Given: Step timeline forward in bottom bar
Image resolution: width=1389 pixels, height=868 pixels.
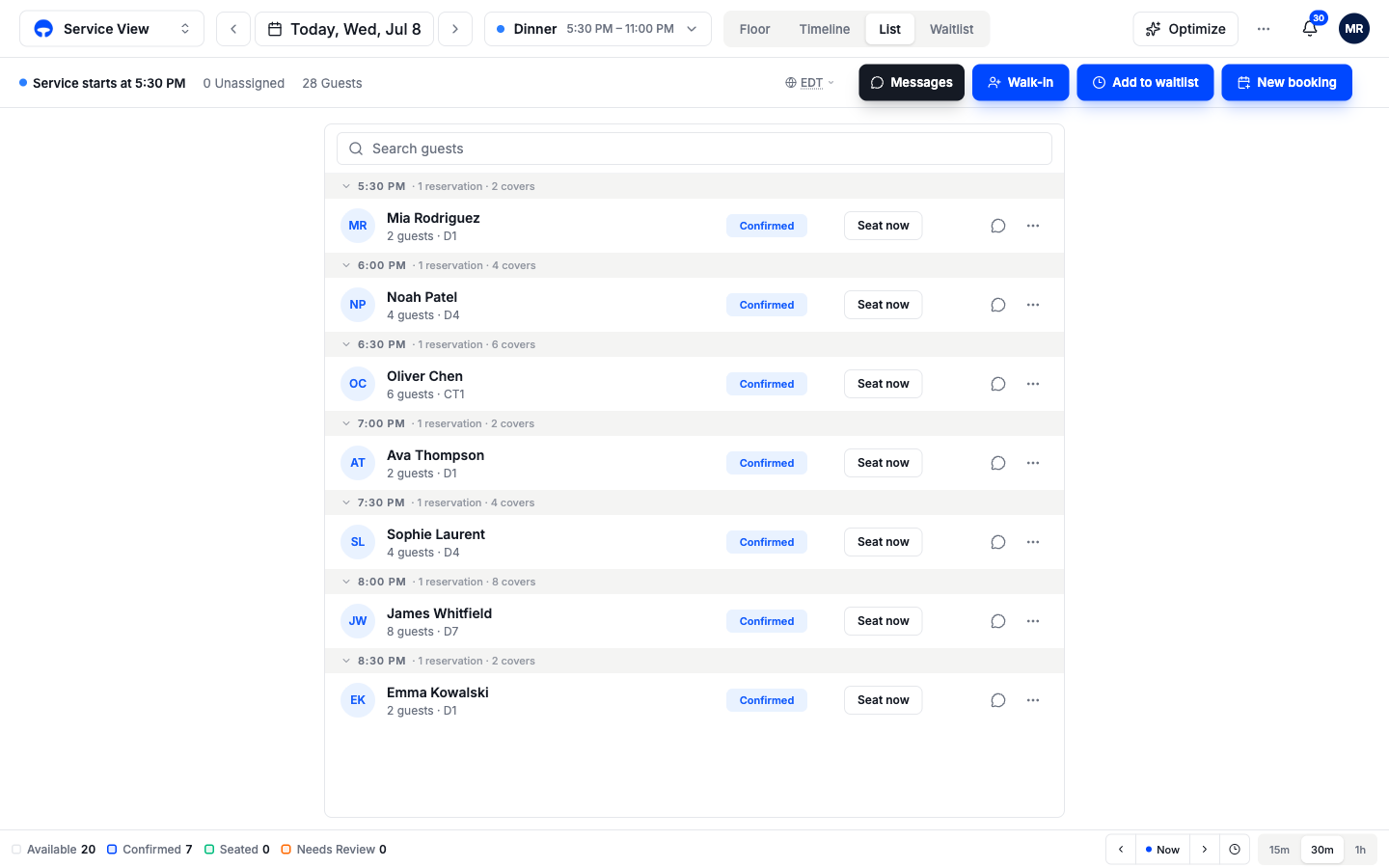Looking at the screenshot, I should 1205,850.
